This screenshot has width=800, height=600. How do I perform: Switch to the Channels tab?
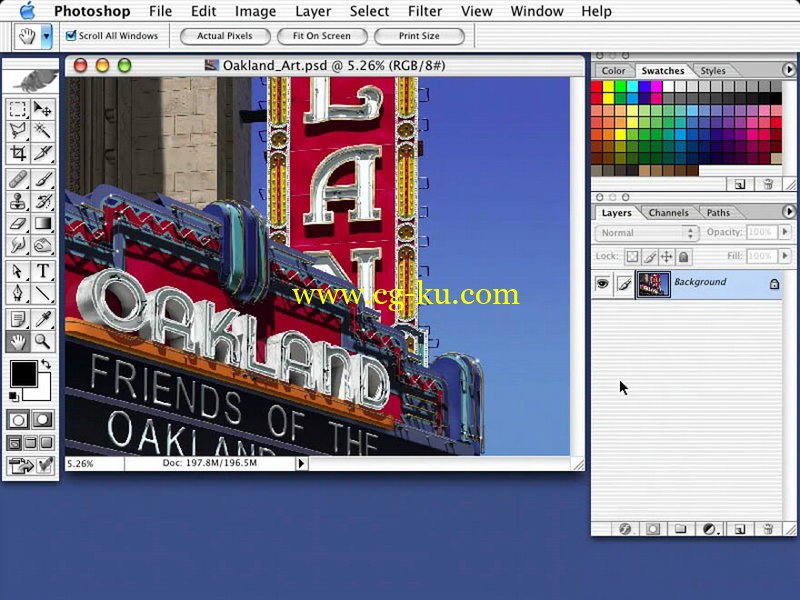tap(668, 213)
